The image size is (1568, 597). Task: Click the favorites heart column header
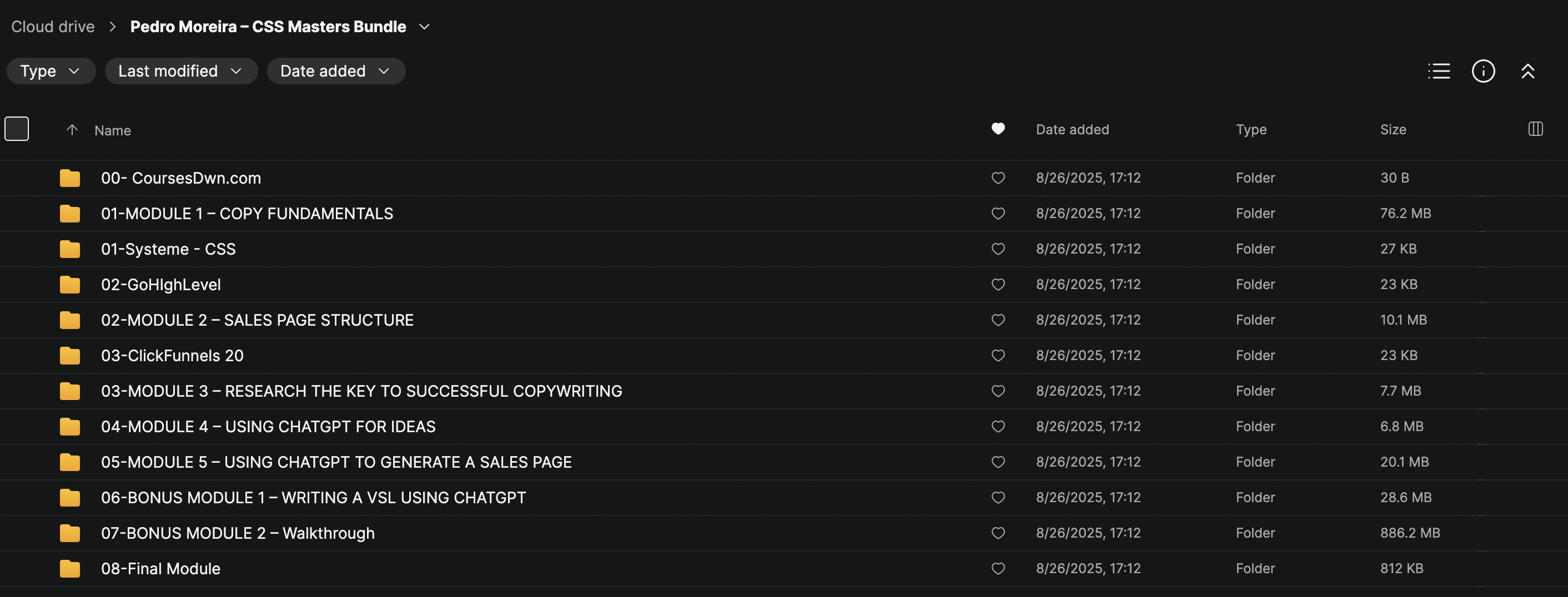tap(998, 129)
